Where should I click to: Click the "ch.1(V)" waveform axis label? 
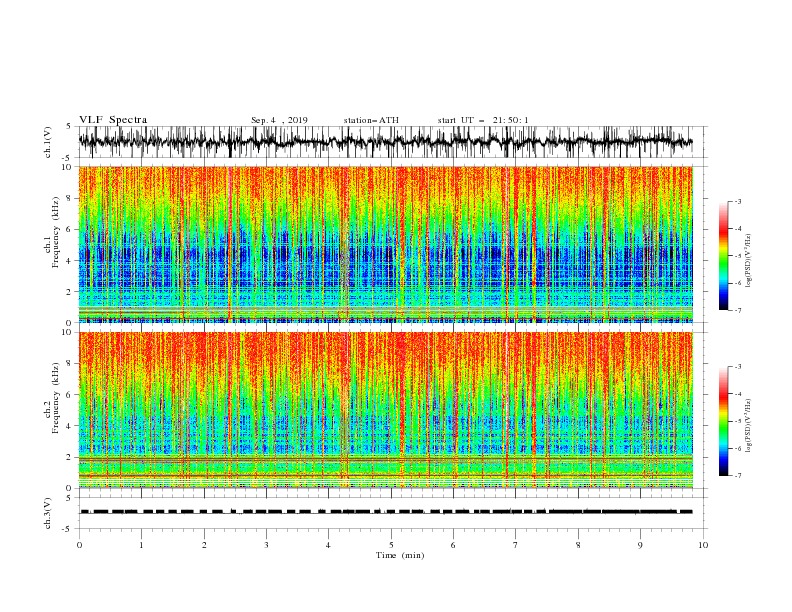[x=48, y=142]
